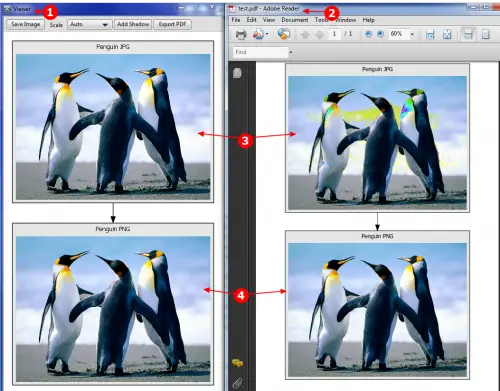This screenshot has width=500, height=391.
Task: Open the Document menu
Action: pyautogui.click(x=295, y=20)
